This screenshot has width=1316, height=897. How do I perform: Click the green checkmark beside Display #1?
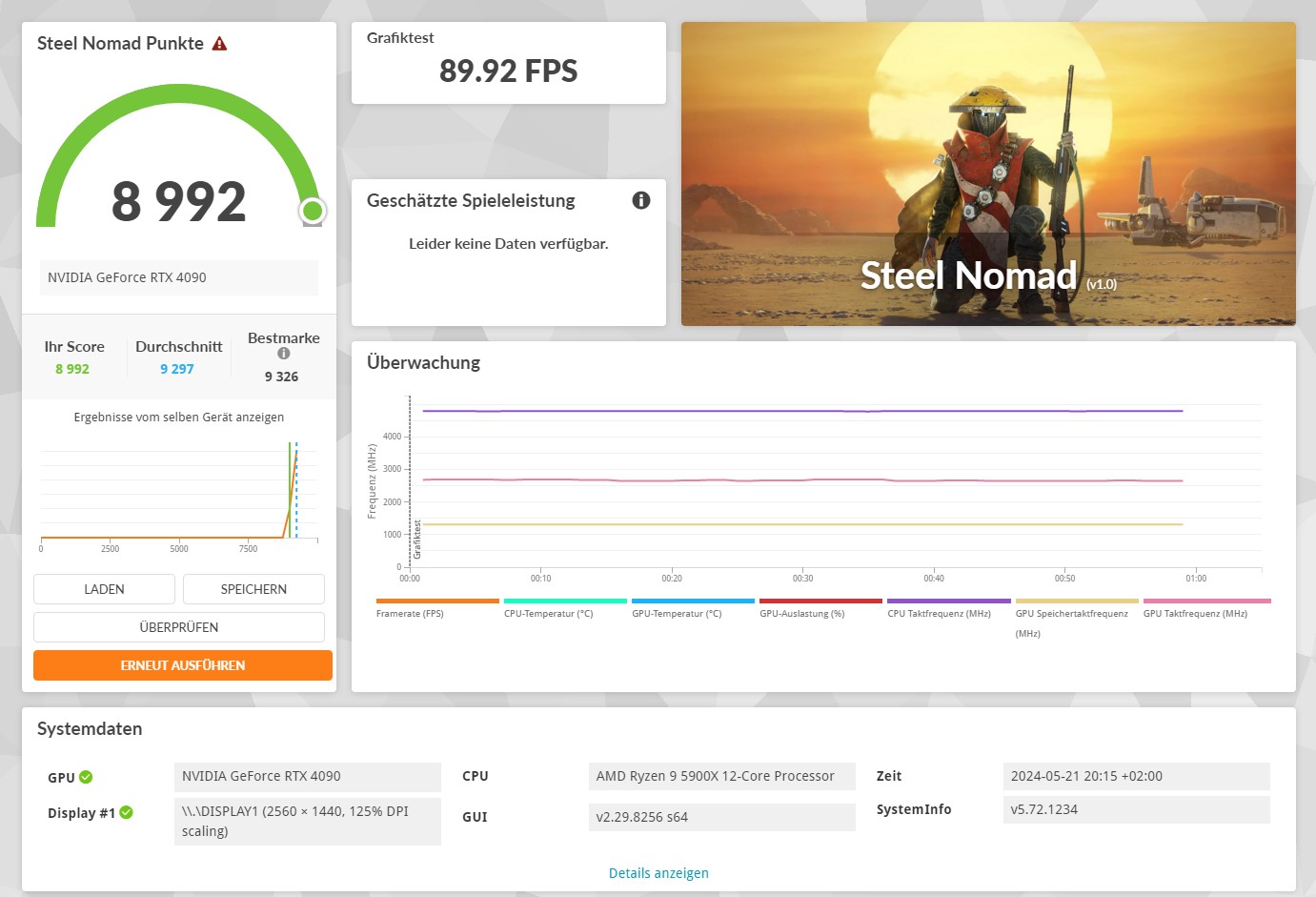tap(128, 813)
